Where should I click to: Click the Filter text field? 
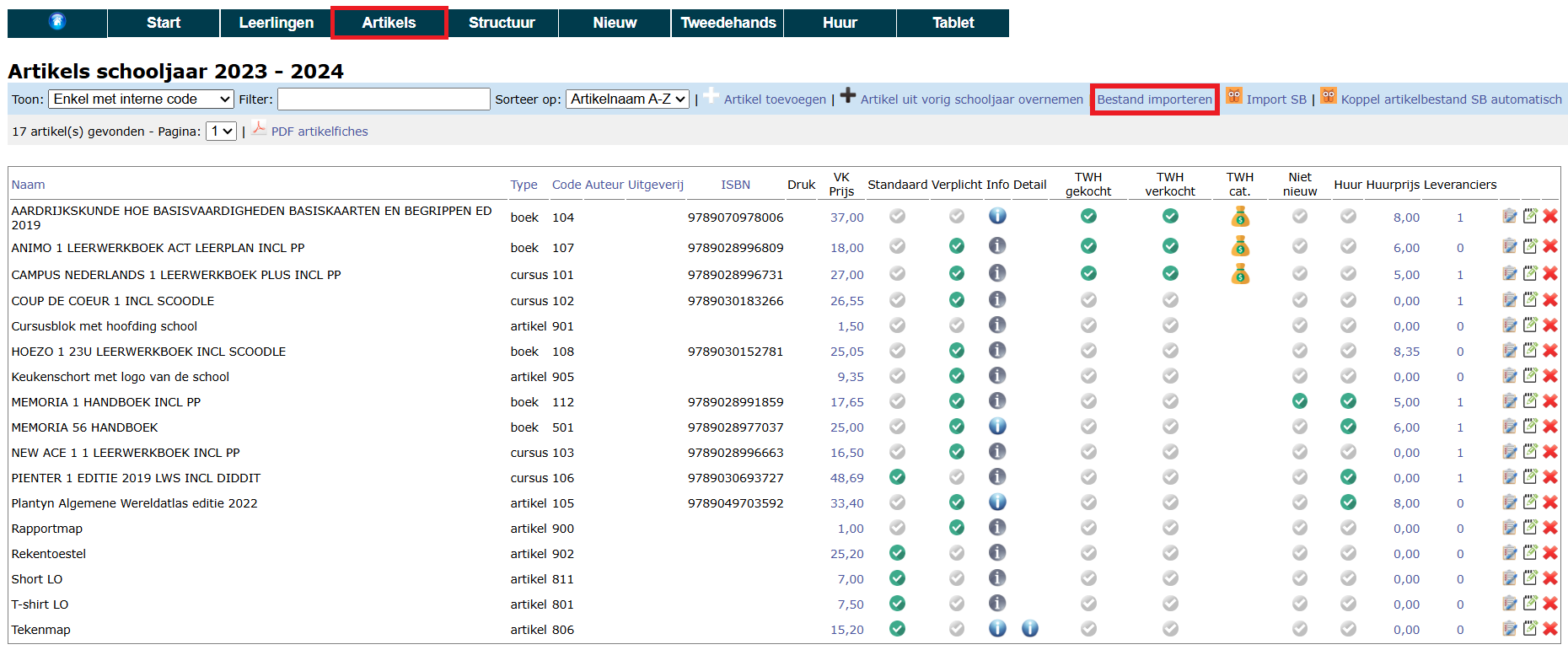[384, 99]
